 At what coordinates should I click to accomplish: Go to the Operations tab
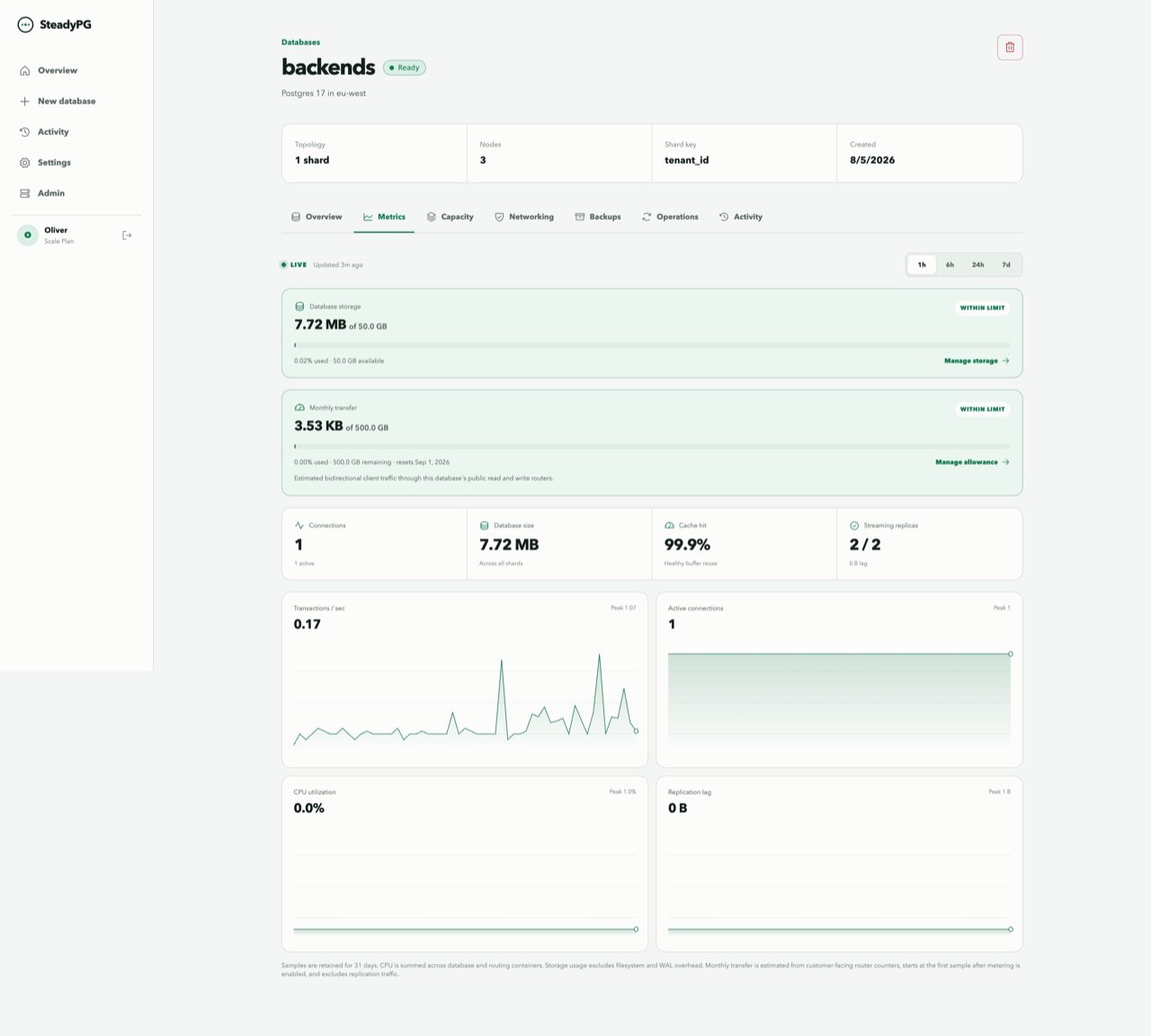pos(670,217)
